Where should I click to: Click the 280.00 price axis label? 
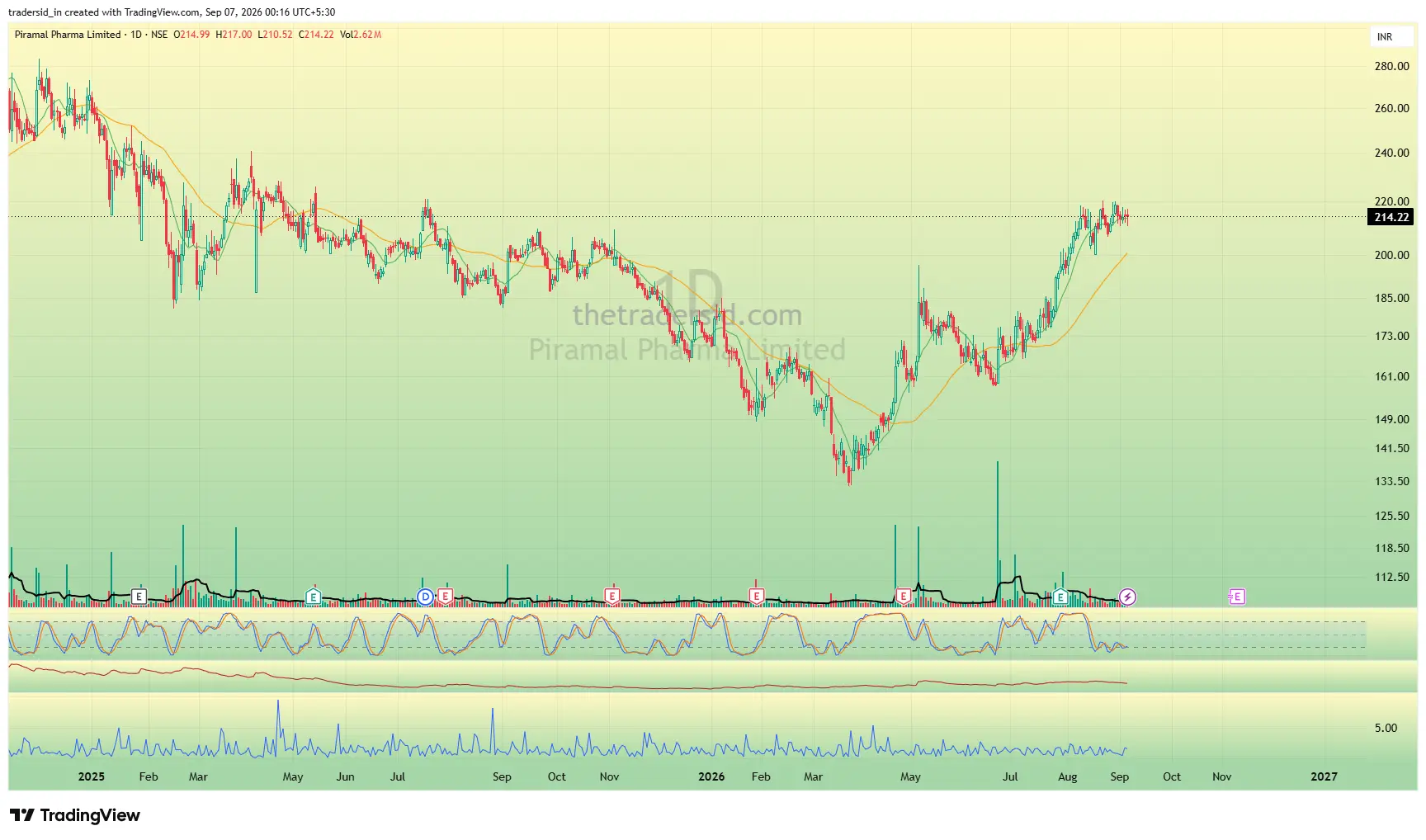click(1391, 66)
